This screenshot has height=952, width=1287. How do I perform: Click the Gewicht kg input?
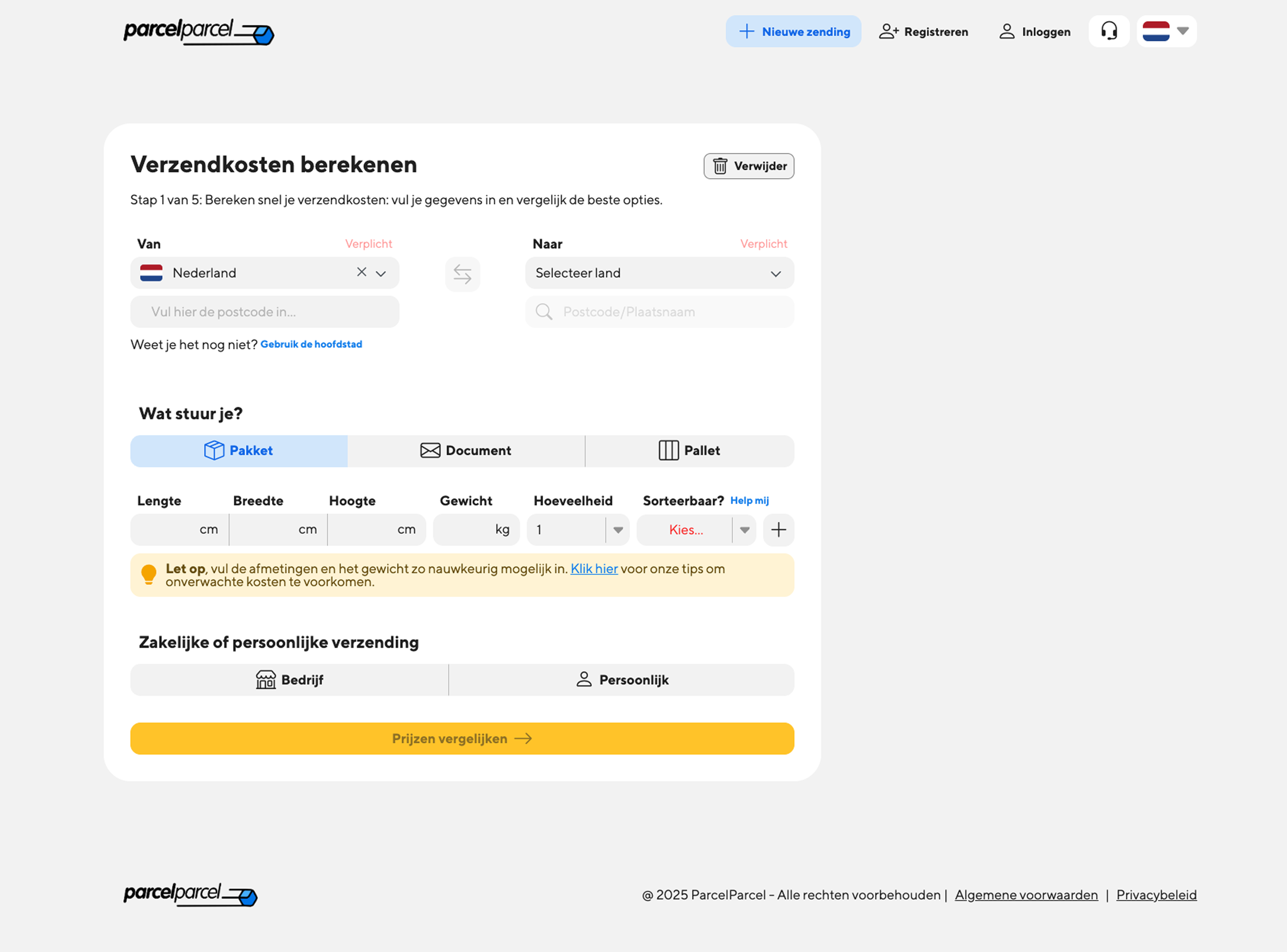476,530
